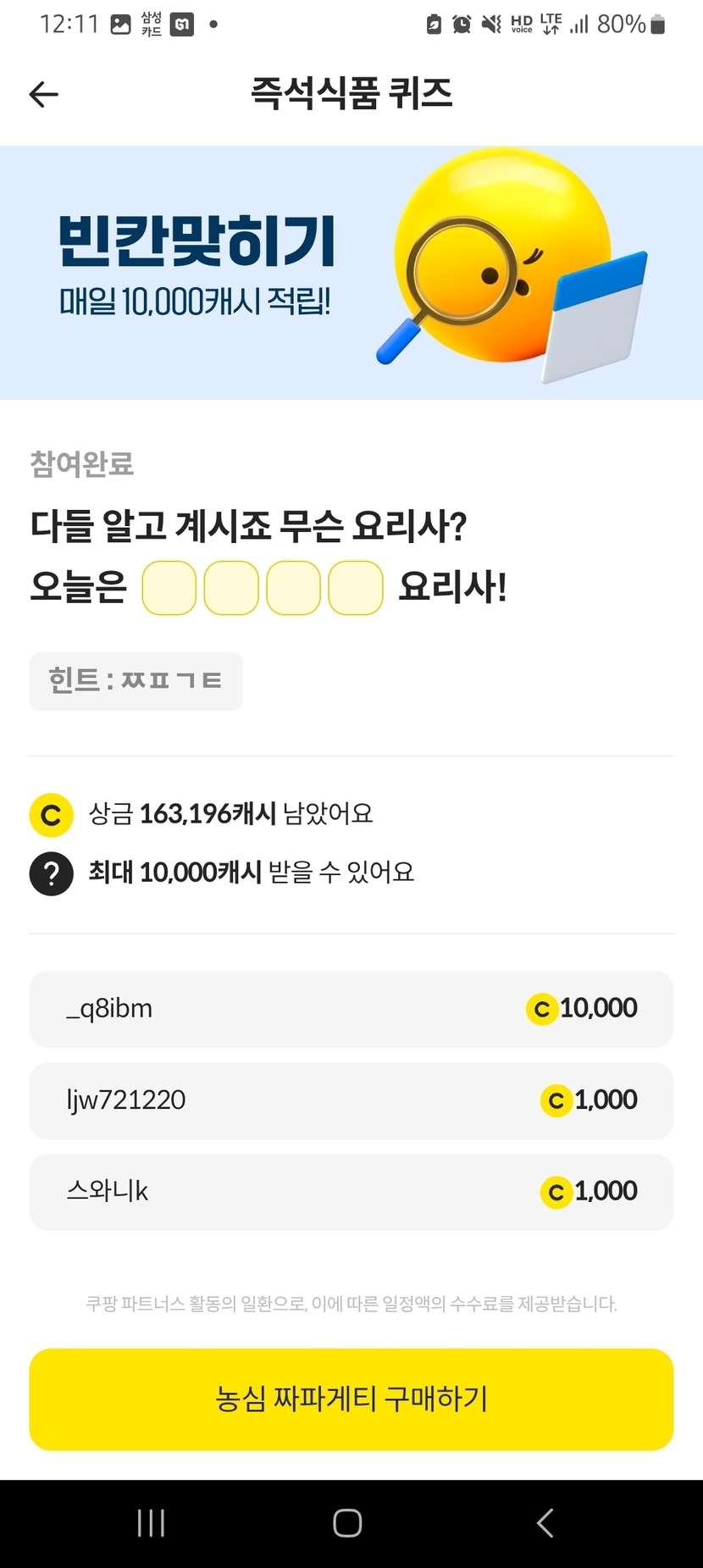Screen dimensions: 703x1568
Task: Tap the coin icon beside 10,000
Action: 542,1009
